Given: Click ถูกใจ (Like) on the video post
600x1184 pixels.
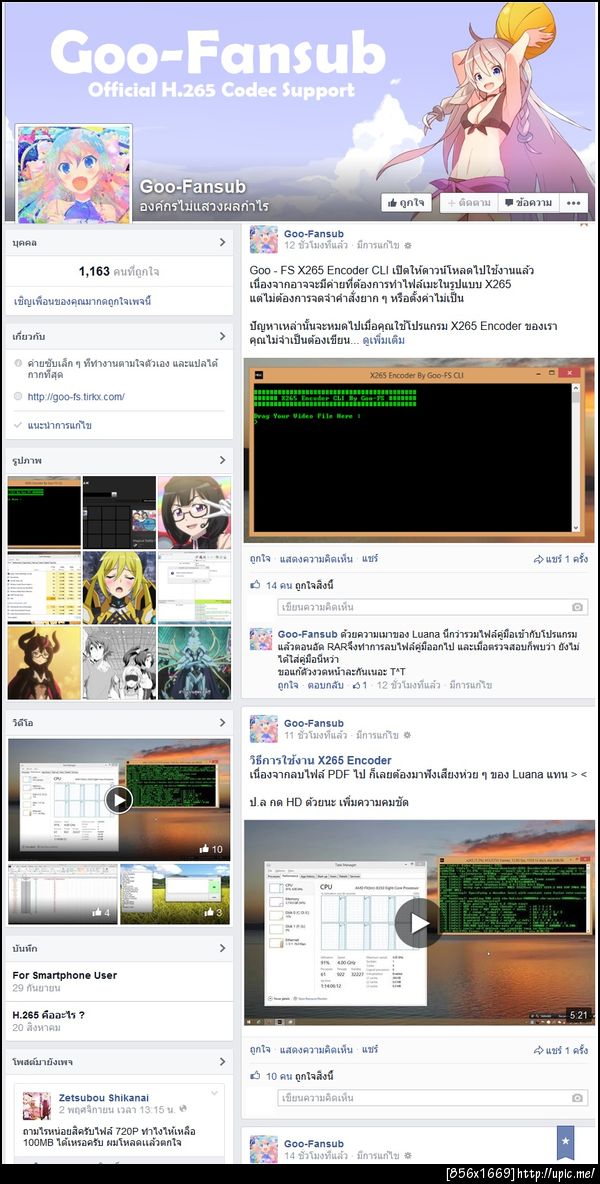Looking at the screenshot, I should click(x=260, y=1050).
